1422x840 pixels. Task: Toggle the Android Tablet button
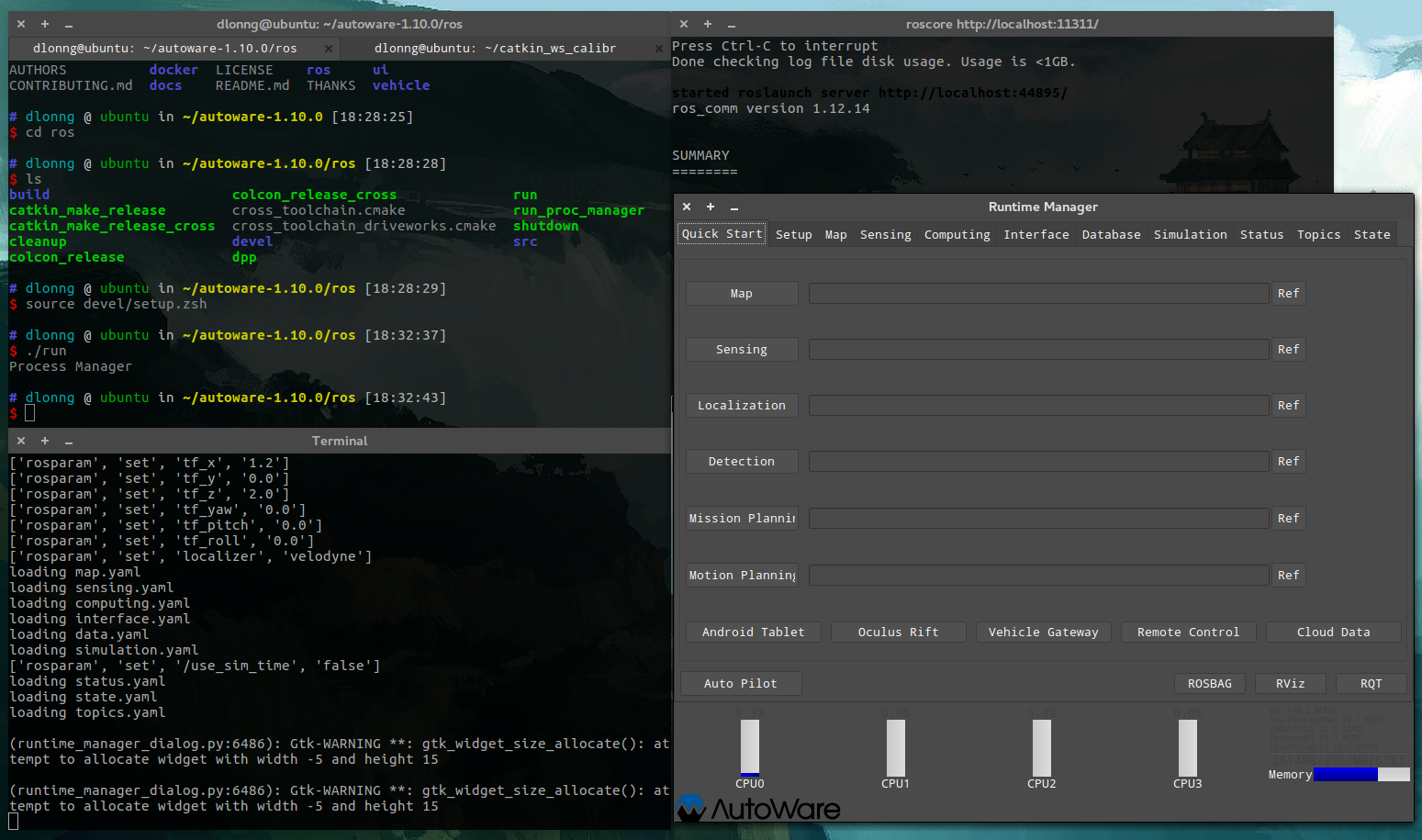point(754,633)
